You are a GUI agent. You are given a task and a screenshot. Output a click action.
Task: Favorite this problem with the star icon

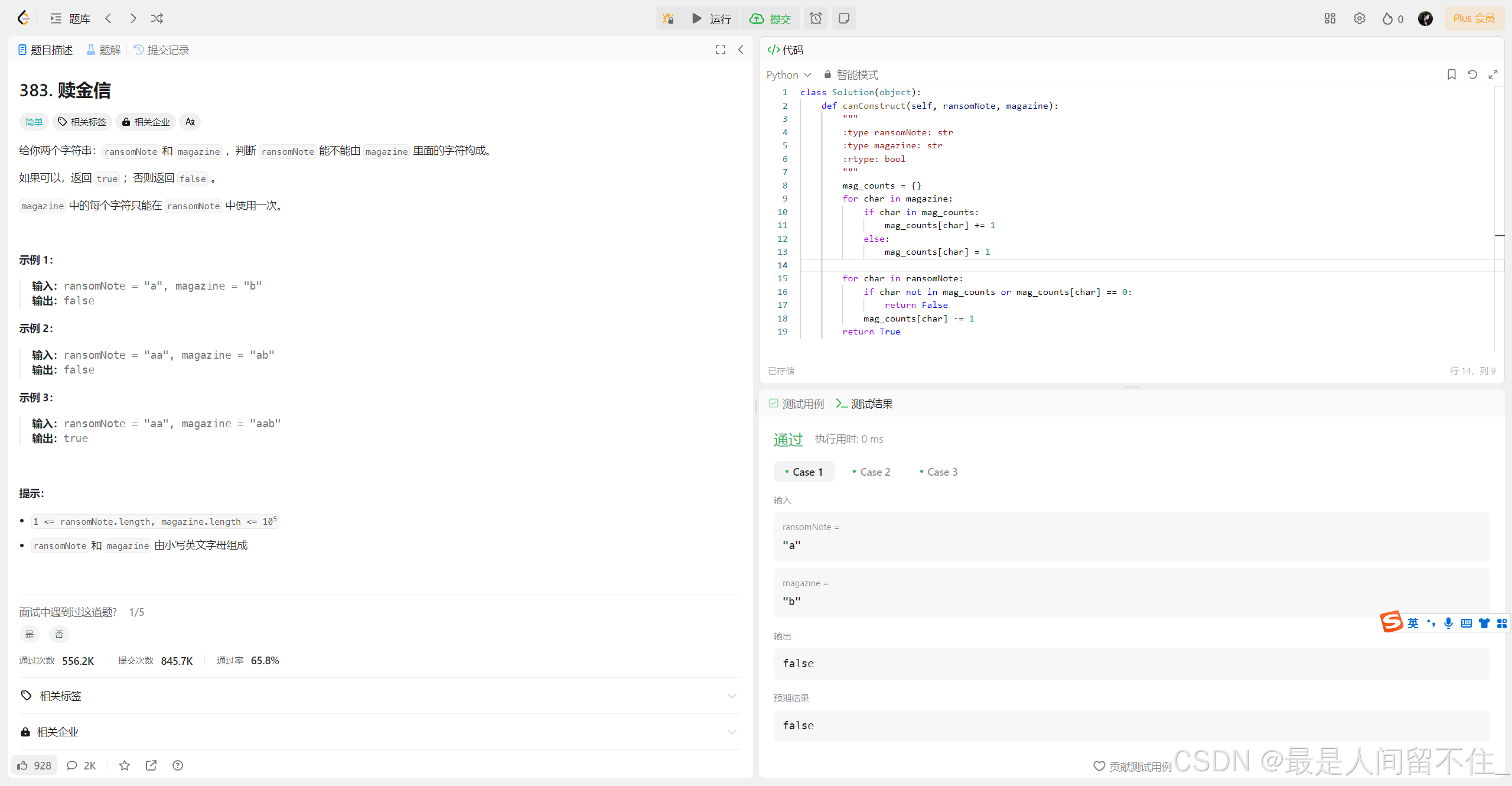[x=125, y=765]
